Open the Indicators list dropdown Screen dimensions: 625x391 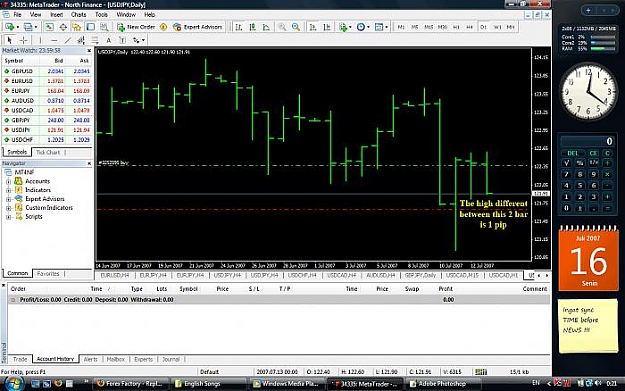(345, 27)
